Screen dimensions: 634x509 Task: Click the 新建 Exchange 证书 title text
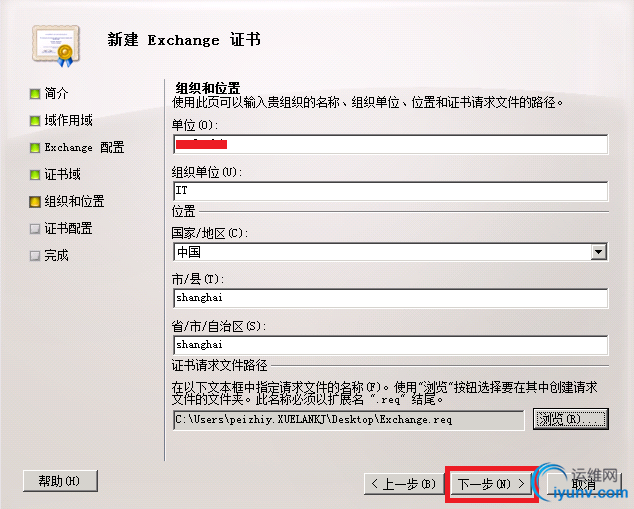(x=184, y=40)
